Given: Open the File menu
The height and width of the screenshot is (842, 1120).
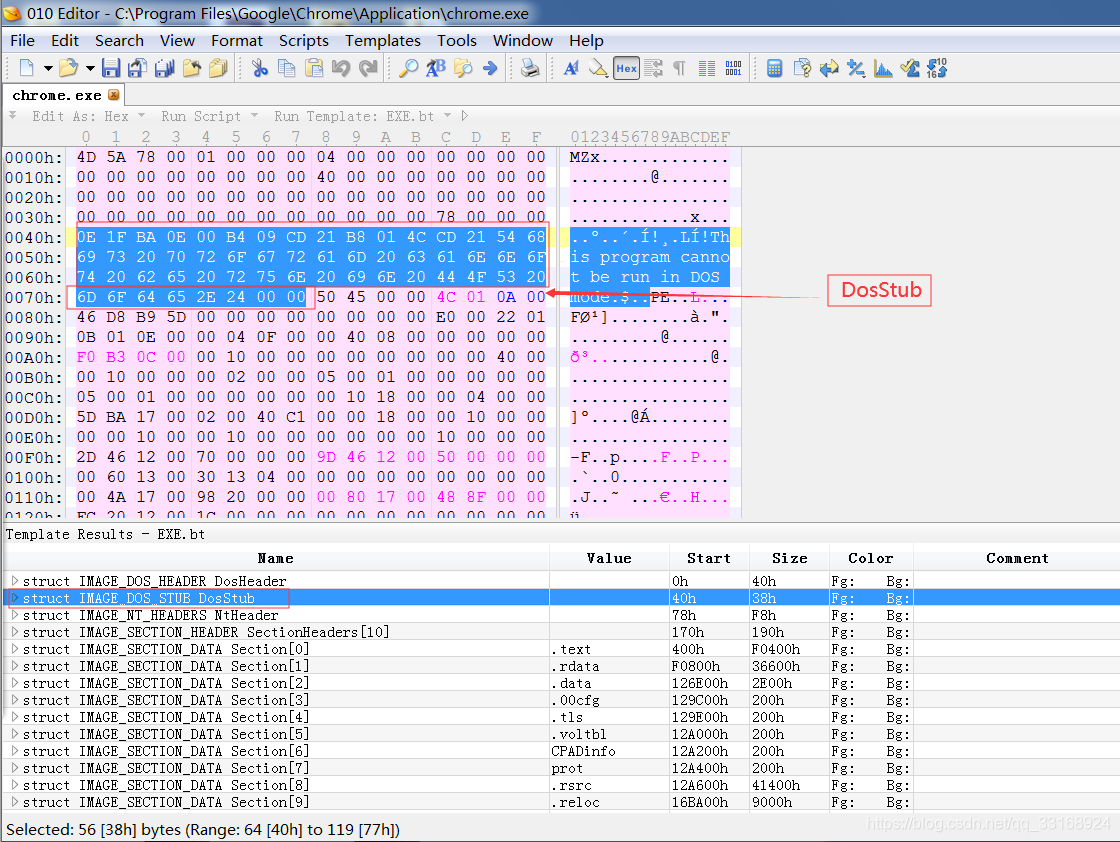Looking at the screenshot, I should 22,41.
